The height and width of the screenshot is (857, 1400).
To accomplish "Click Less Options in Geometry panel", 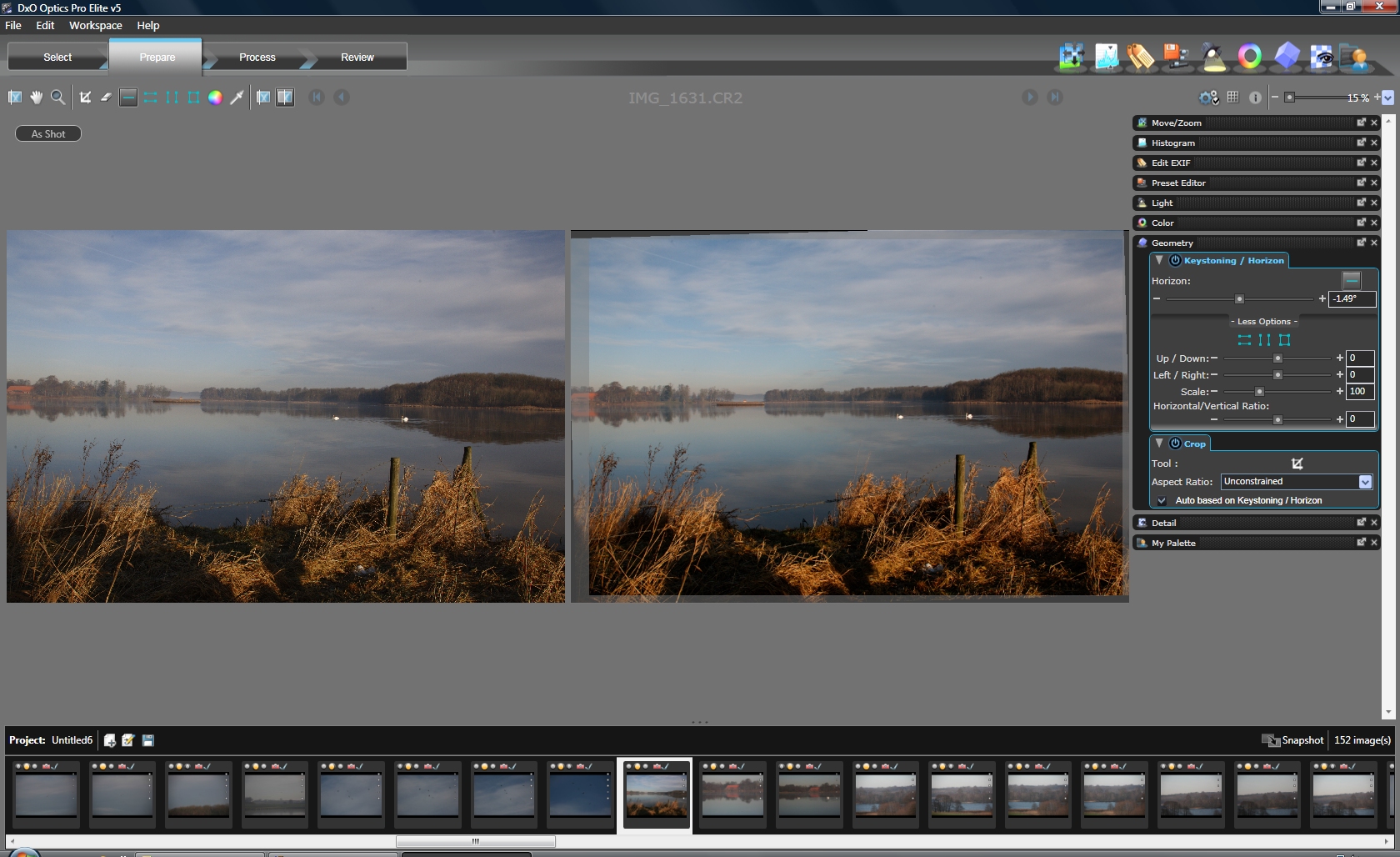I will pyautogui.click(x=1263, y=322).
